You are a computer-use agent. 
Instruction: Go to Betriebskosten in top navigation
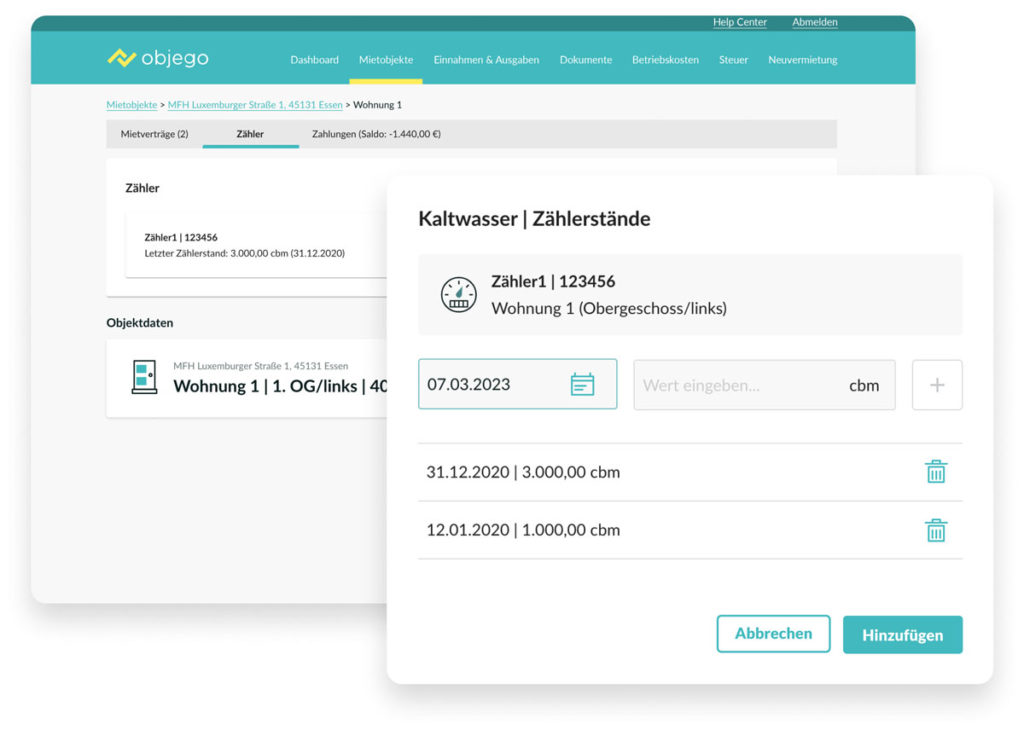click(665, 60)
